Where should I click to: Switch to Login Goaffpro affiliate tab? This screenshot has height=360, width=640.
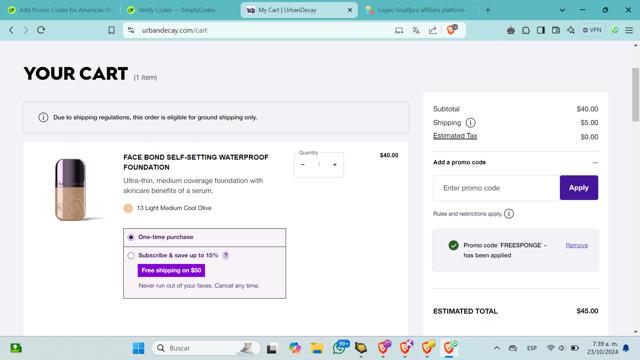pyautogui.click(x=418, y=10)
